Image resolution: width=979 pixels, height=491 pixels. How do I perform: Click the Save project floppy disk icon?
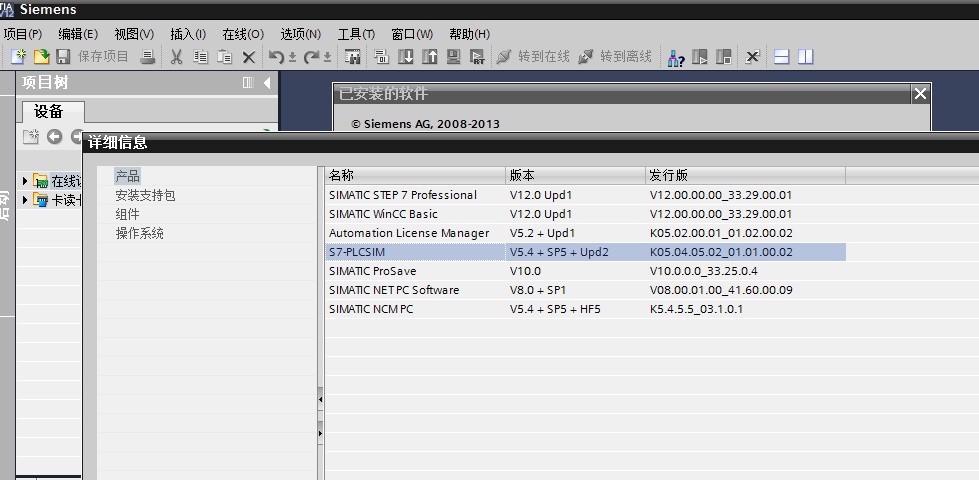pyautogui.click(x=63, y=57)
